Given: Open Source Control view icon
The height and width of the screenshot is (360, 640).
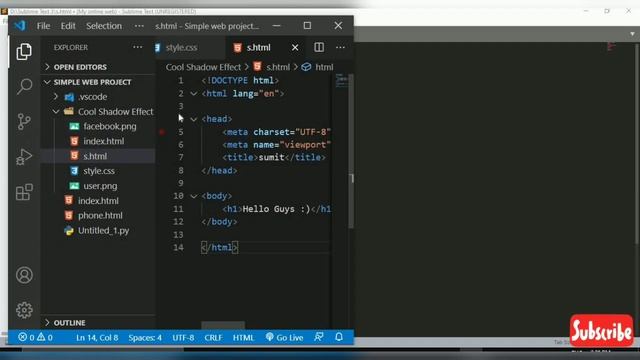Looking at the screenshot, I should (24, 122).
